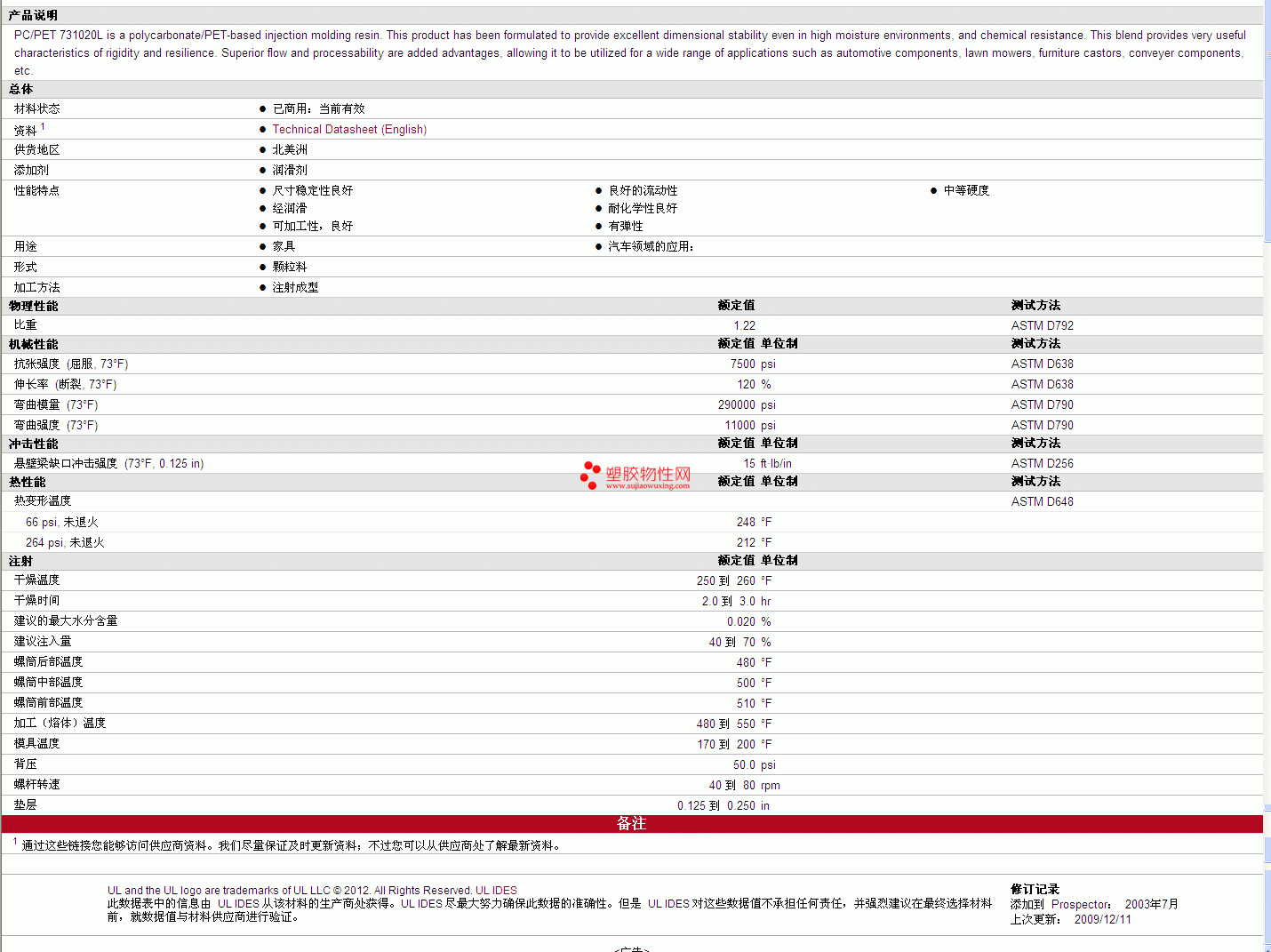Screen dimensions: 1271x952
Task: Select the form value 颗粒料
Action: 290,267
